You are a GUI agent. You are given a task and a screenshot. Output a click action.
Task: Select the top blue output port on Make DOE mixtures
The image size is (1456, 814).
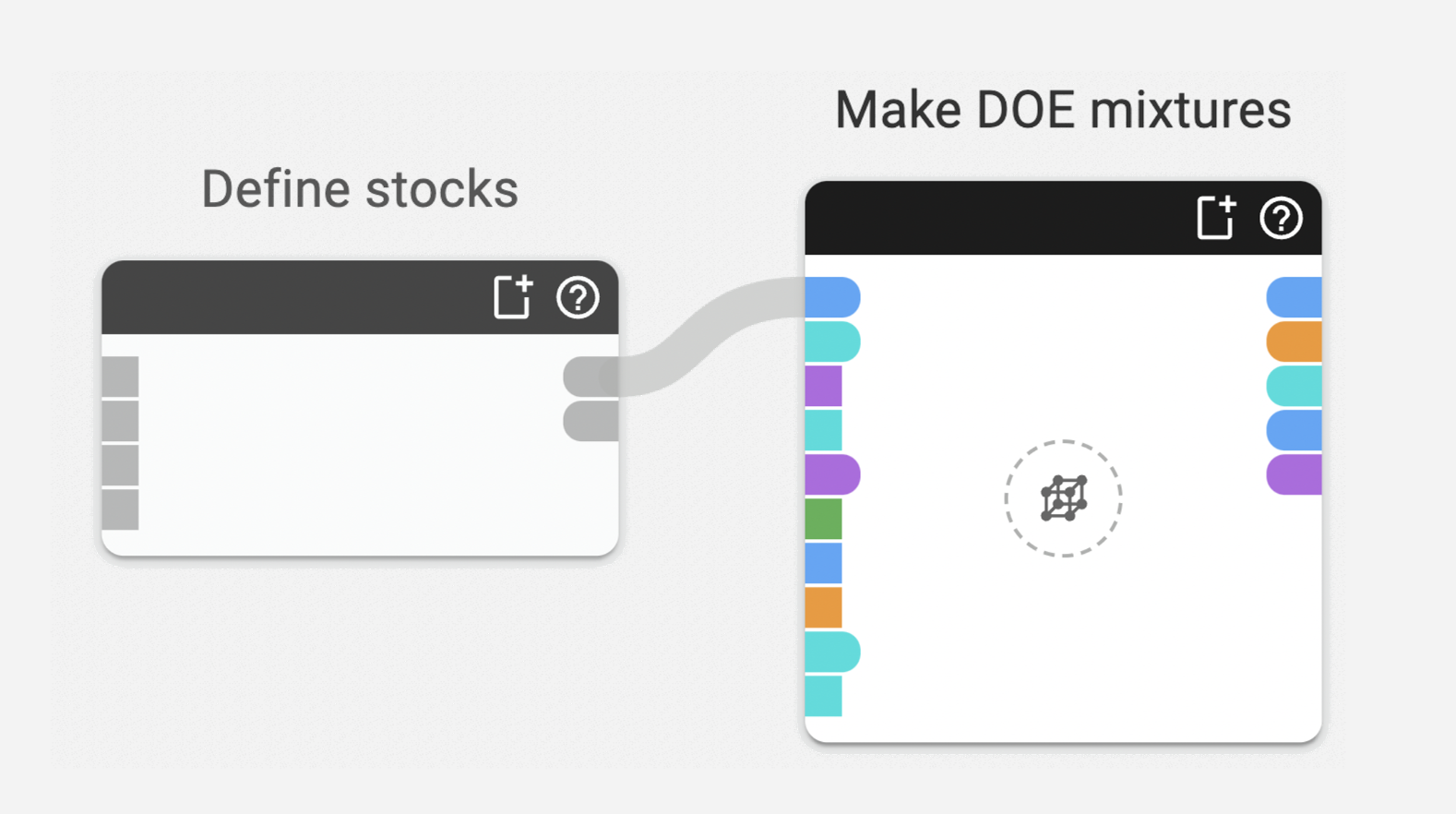pyautogui.click(x=1294, y=297)
